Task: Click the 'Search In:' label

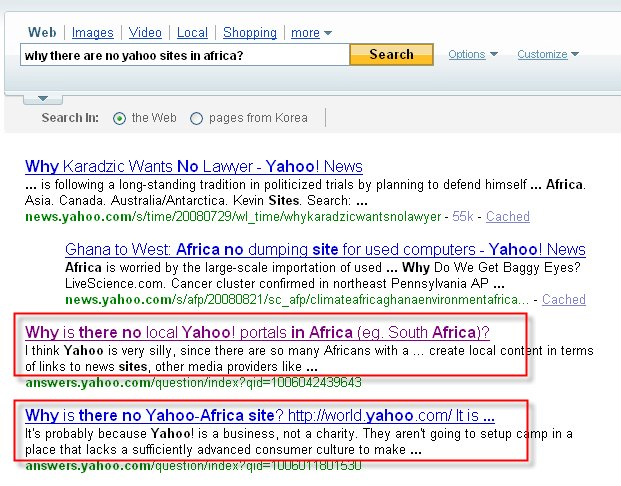Action: coord(70,118)
